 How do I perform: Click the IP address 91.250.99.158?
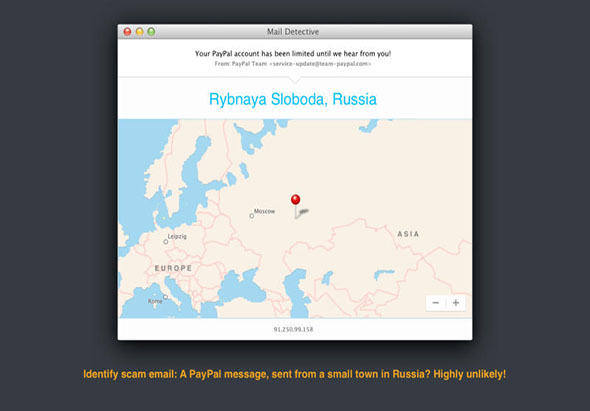(x=293, y=329)
